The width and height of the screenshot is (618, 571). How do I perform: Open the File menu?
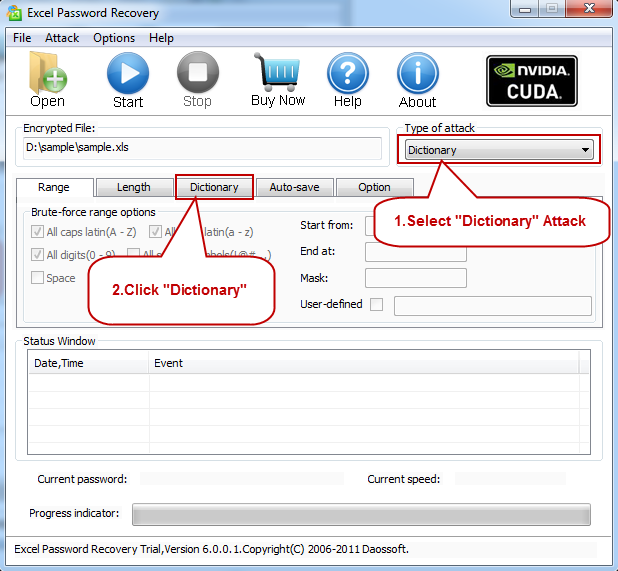point(22,38)
